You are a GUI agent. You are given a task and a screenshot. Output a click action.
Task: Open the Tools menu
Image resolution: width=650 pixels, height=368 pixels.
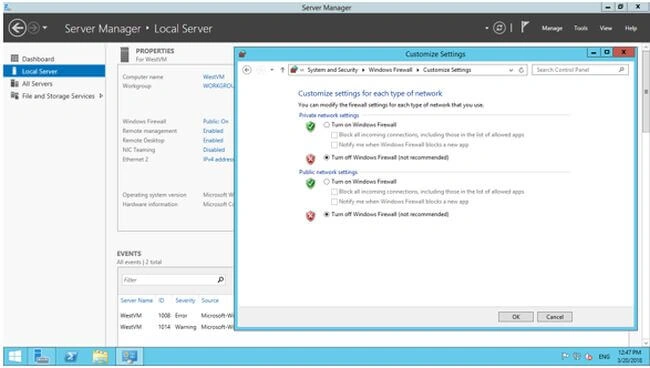[580, 28]
